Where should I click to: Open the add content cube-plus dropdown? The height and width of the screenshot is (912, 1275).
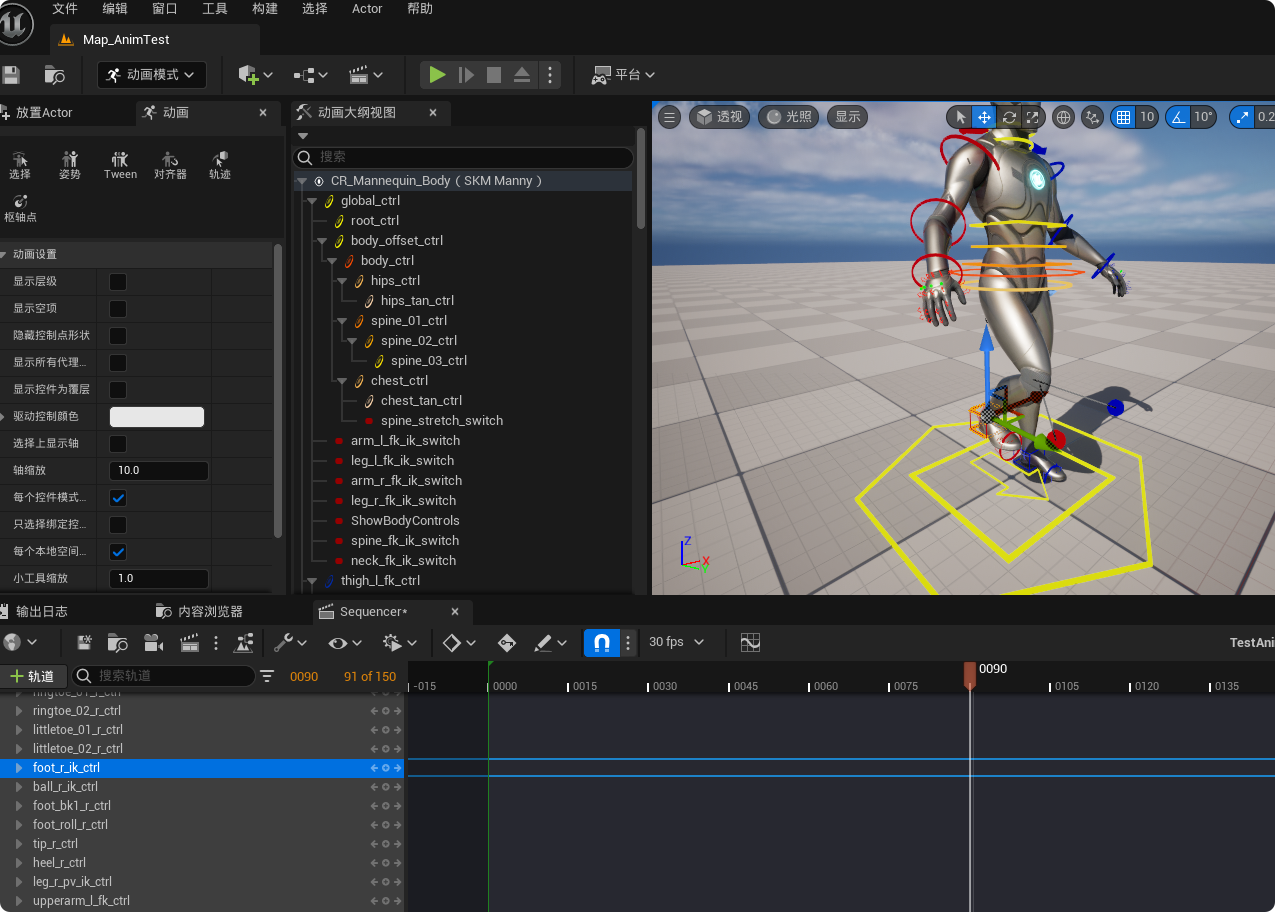click(256, 75)
